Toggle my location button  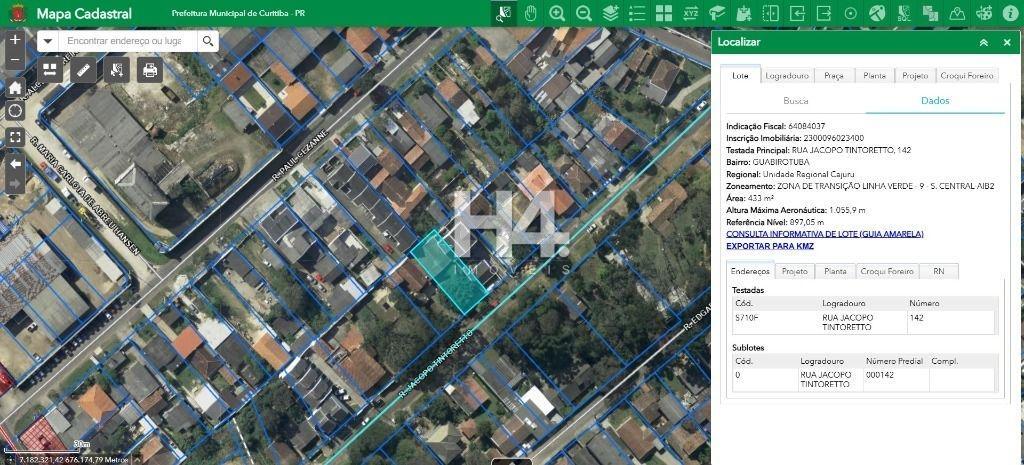15,111
